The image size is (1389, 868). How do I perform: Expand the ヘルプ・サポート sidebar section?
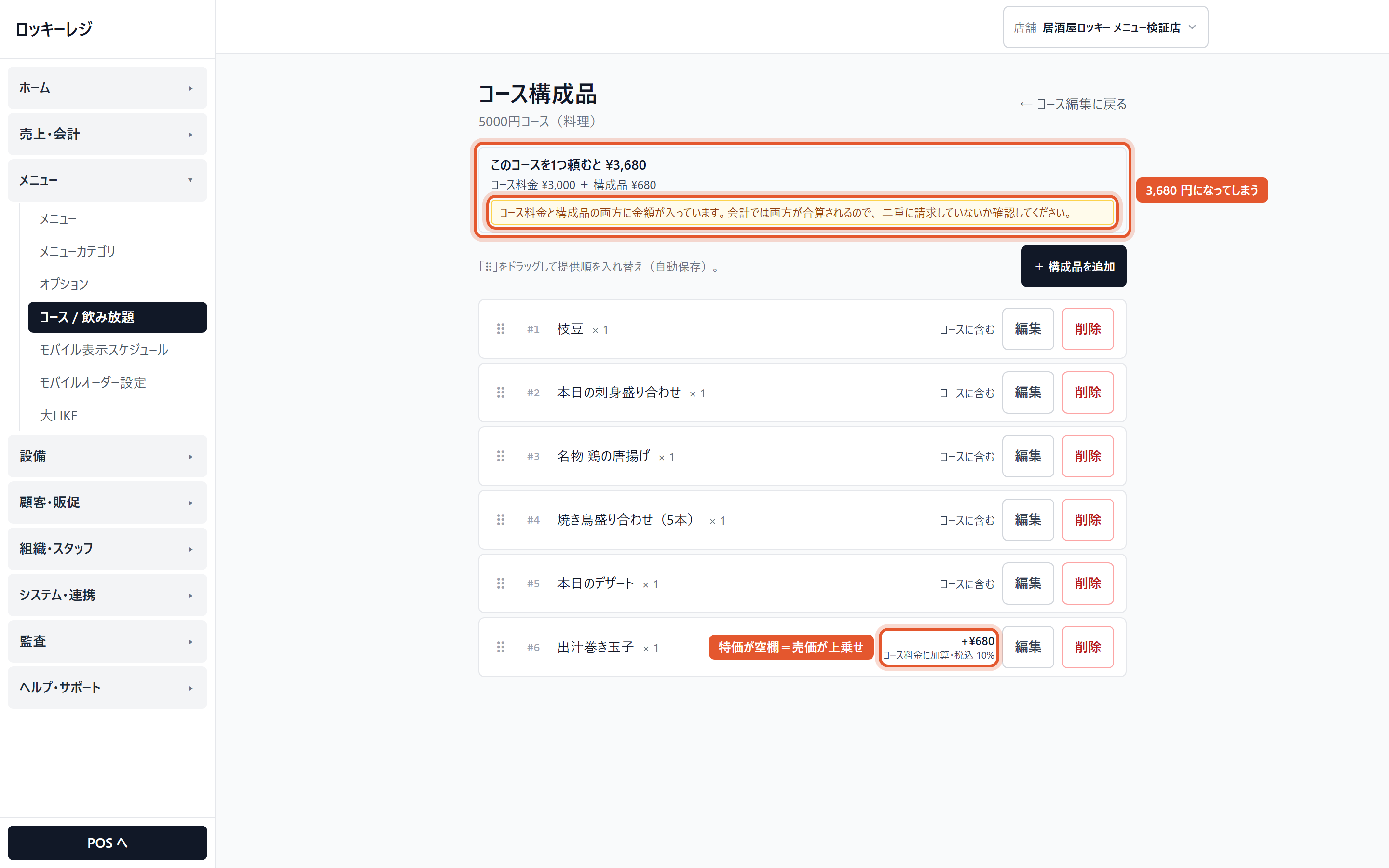(108, 688)
